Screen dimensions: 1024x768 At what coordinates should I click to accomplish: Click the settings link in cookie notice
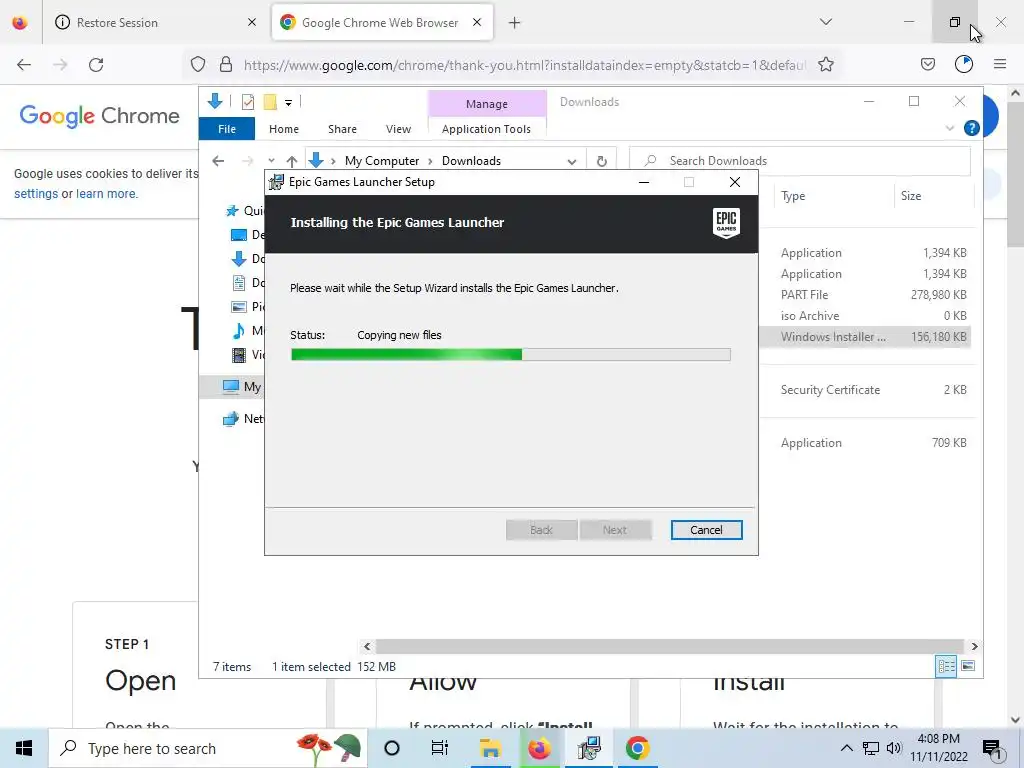pyautogui.click(x=36, y=194)
